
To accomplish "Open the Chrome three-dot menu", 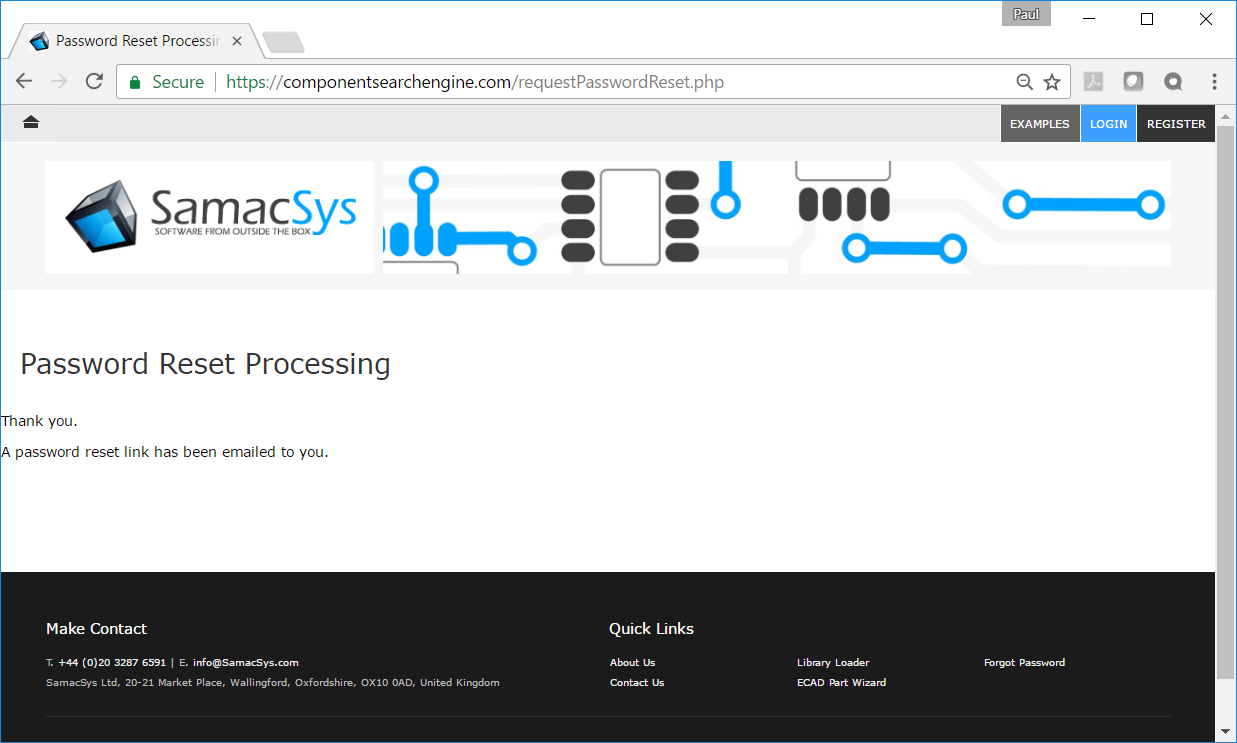I will pos(1214,81).
